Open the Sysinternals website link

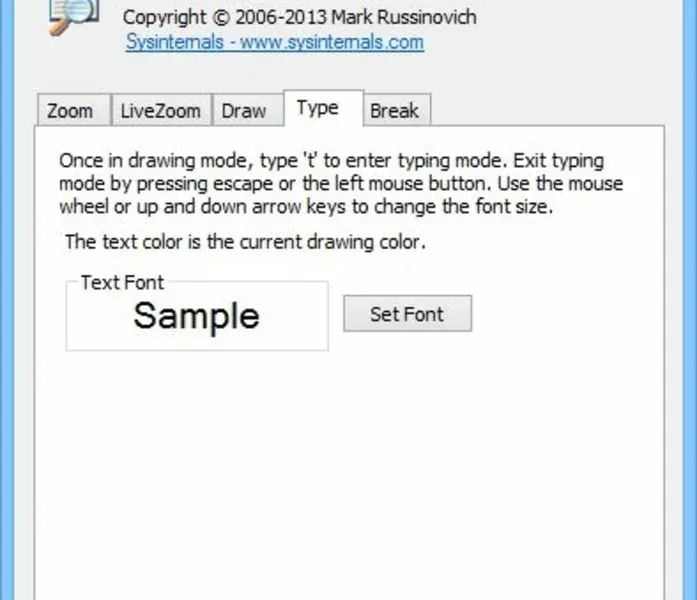click(x=274, y=42)
